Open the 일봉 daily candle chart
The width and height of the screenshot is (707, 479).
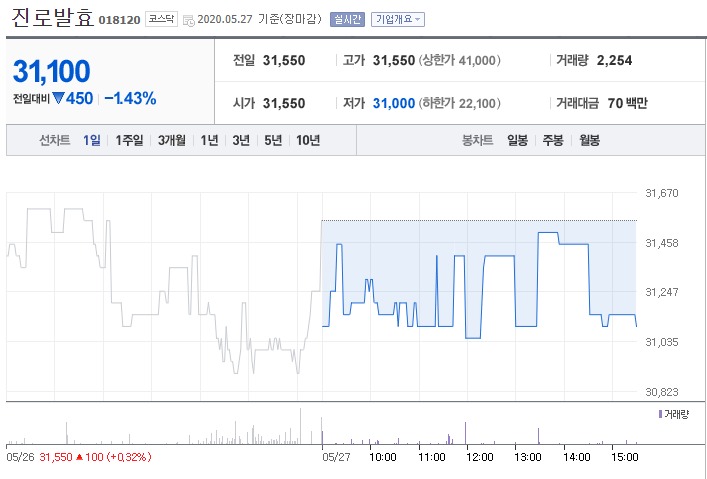coord(517,140)
